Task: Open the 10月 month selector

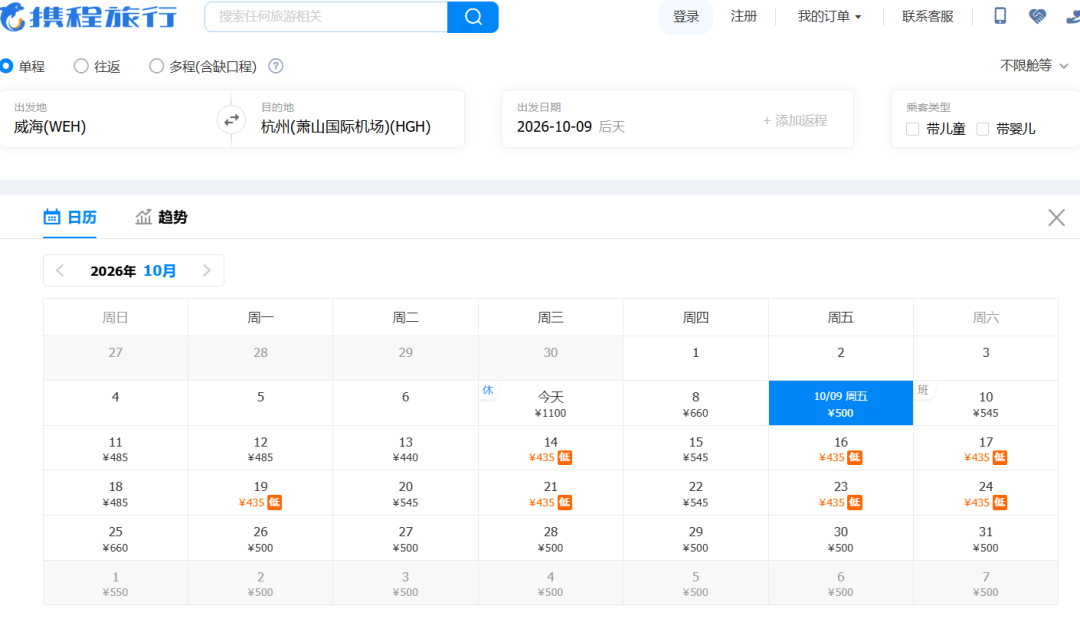Action: (x=160, y=271)
